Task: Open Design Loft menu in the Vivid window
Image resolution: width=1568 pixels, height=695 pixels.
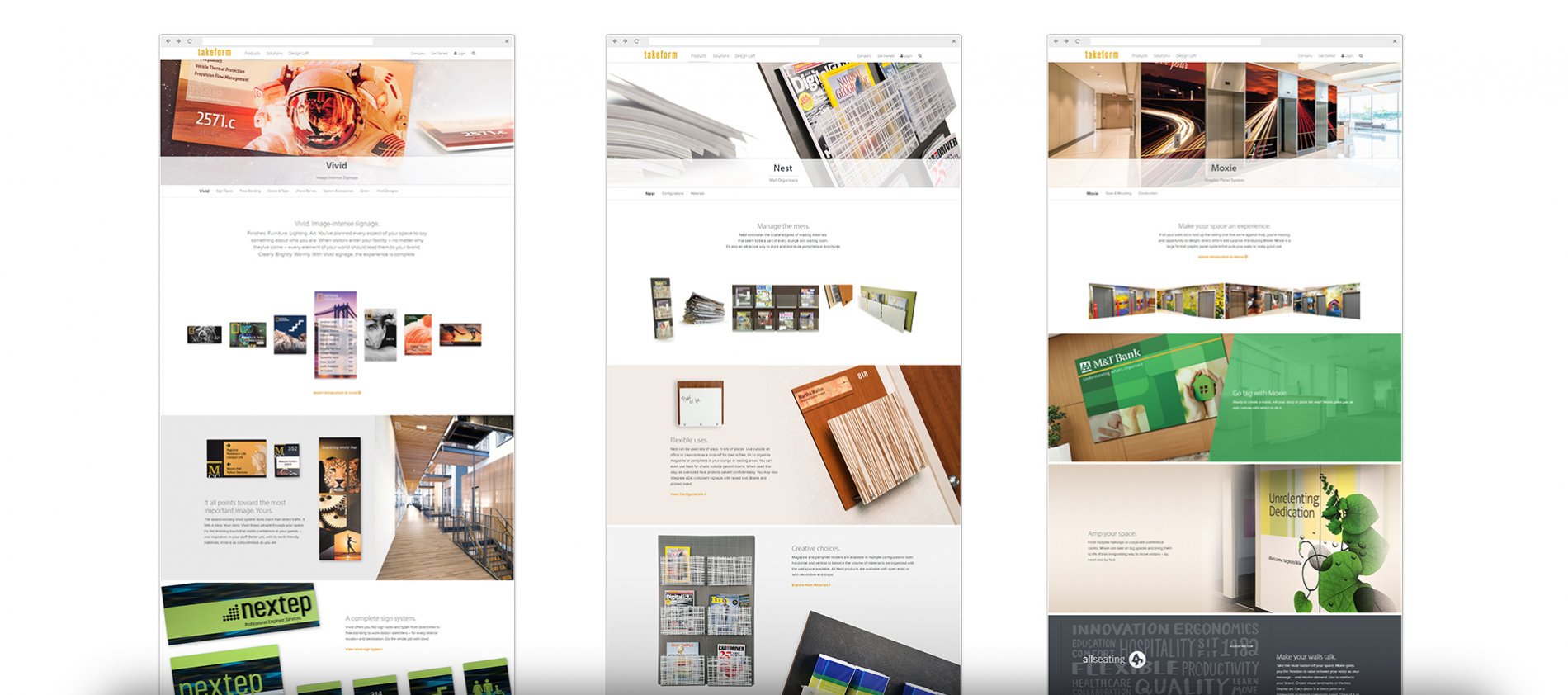Action: click(299, 54)
